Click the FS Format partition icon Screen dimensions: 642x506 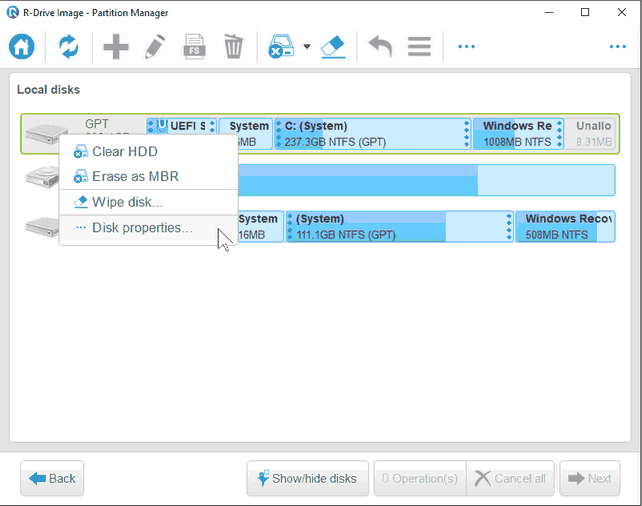(194, 47)
